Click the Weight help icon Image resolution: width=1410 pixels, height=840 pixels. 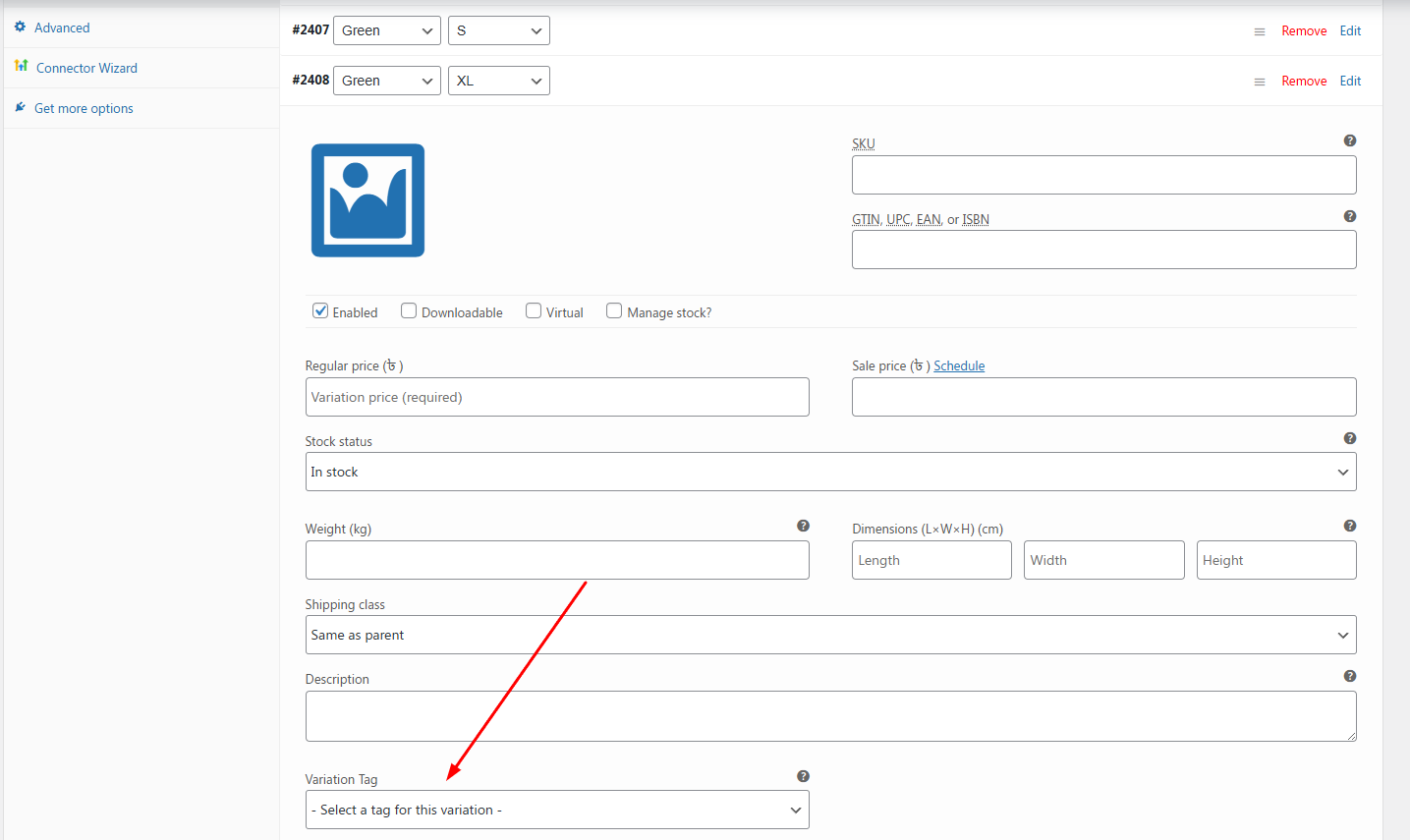point(803,526)
